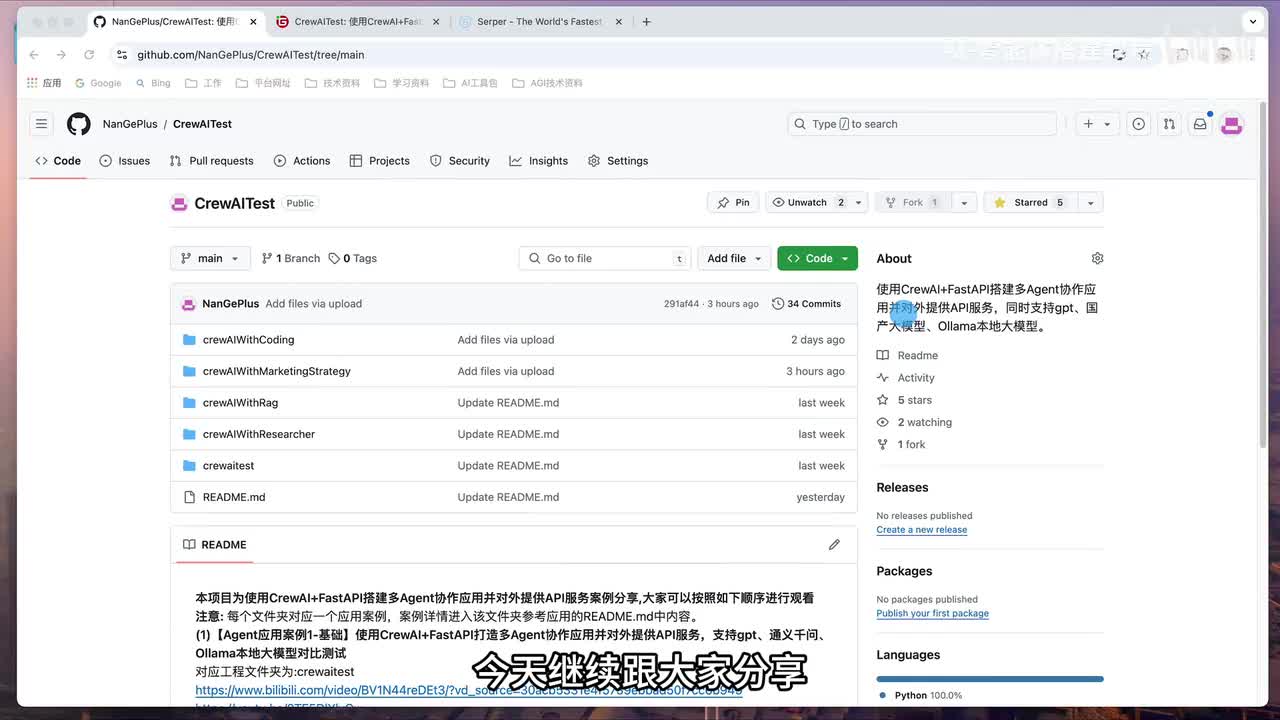This screenshot has width=1280, height=720.
Task: Click the Languages Python progress bar
Action: tap(990, 679)
